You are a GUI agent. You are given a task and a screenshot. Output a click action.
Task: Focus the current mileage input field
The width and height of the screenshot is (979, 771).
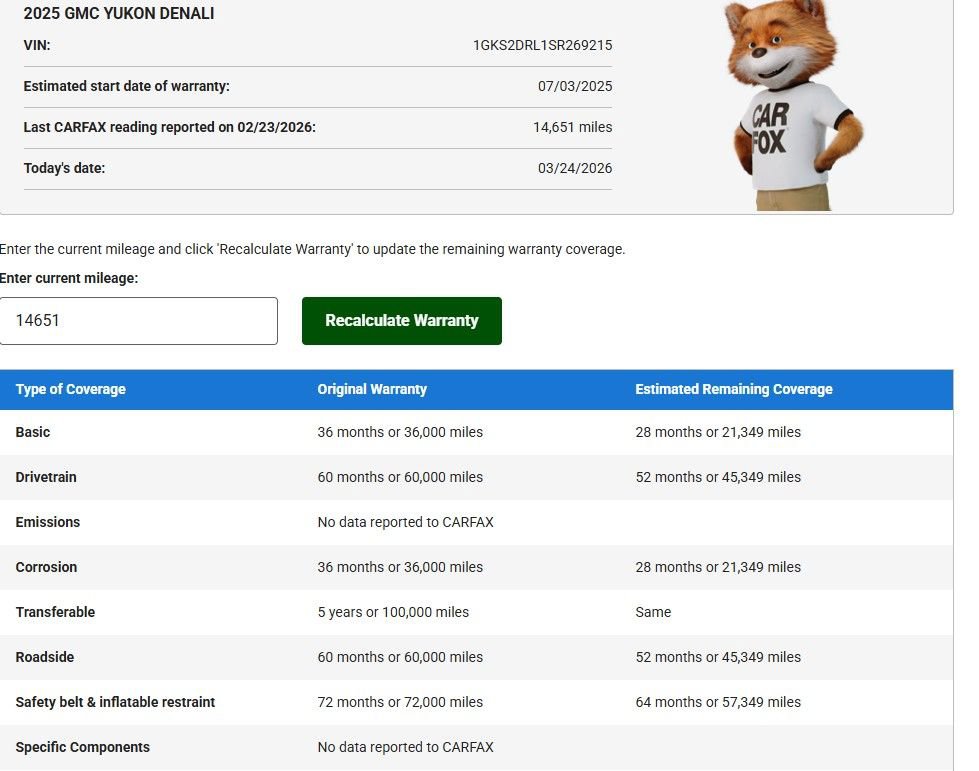pos(139,321)
